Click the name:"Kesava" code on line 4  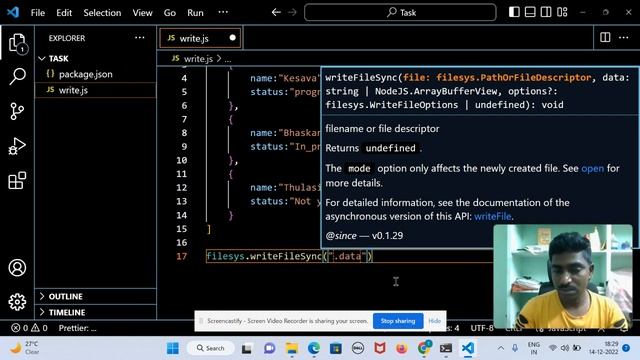[284, 78]
